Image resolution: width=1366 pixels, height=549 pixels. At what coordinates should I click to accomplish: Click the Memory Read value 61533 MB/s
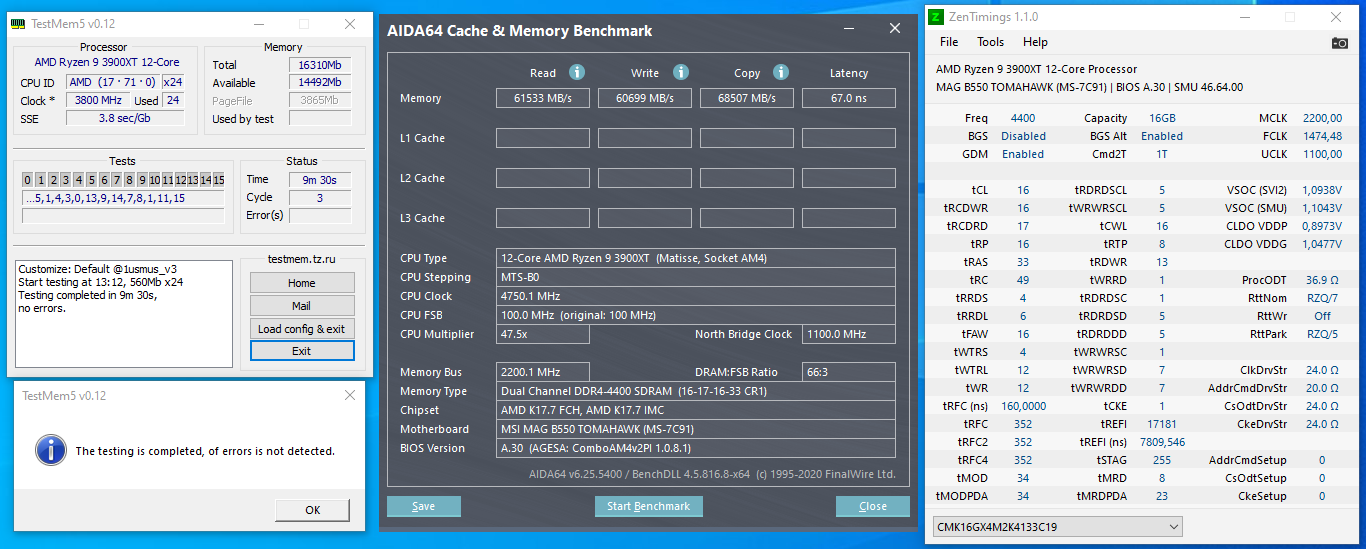(544, 98)
